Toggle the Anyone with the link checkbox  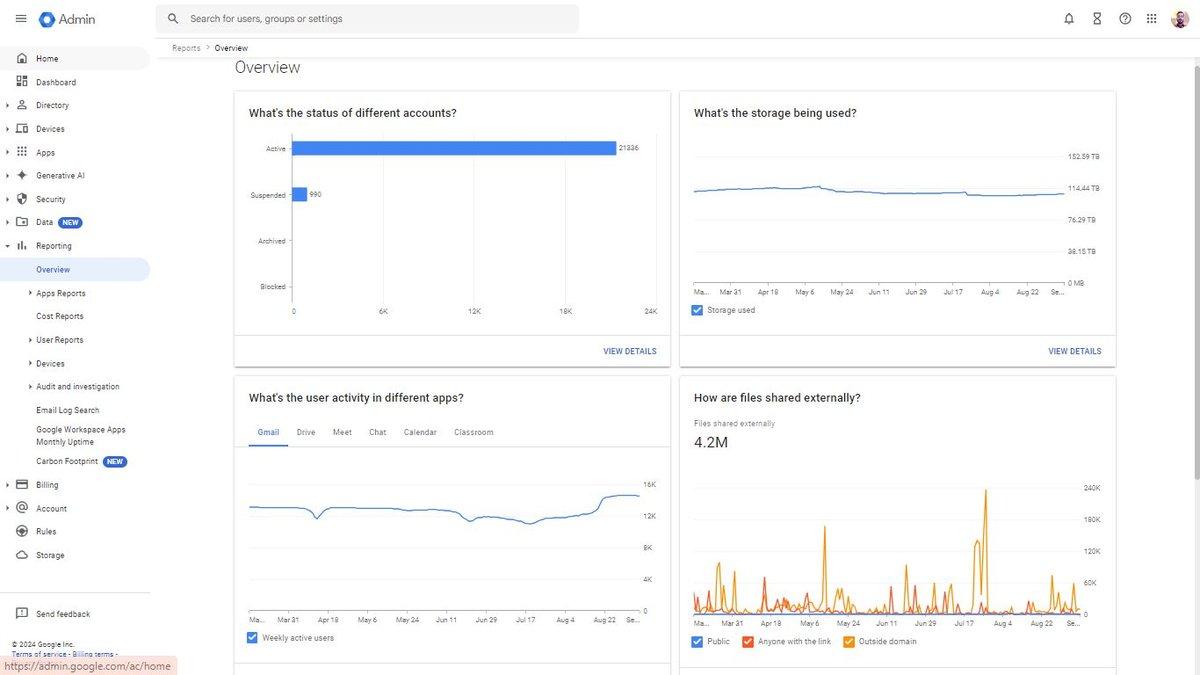[748, 642]
